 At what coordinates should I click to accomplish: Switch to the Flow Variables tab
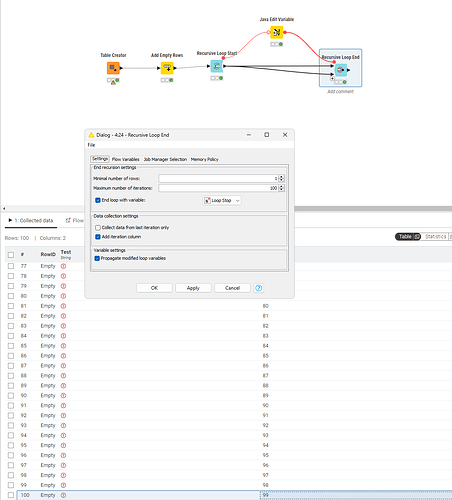[x=126, y=159]
